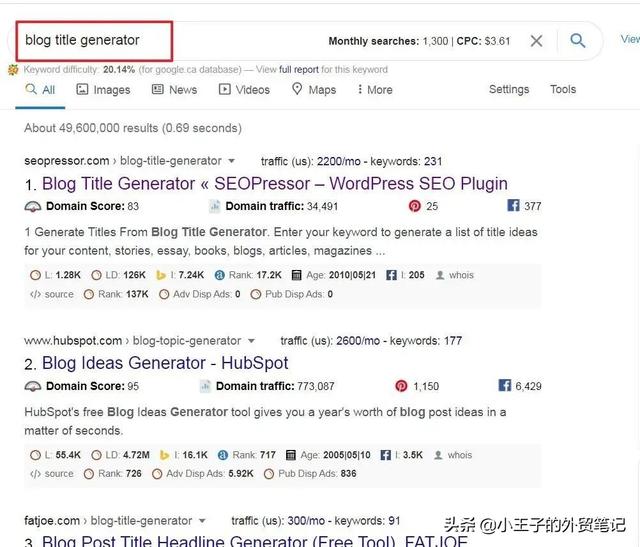Viewport: 640px width, 547px height.
Task: Click Pinterest icon showing 25 shares
Action: pos(414,206)
